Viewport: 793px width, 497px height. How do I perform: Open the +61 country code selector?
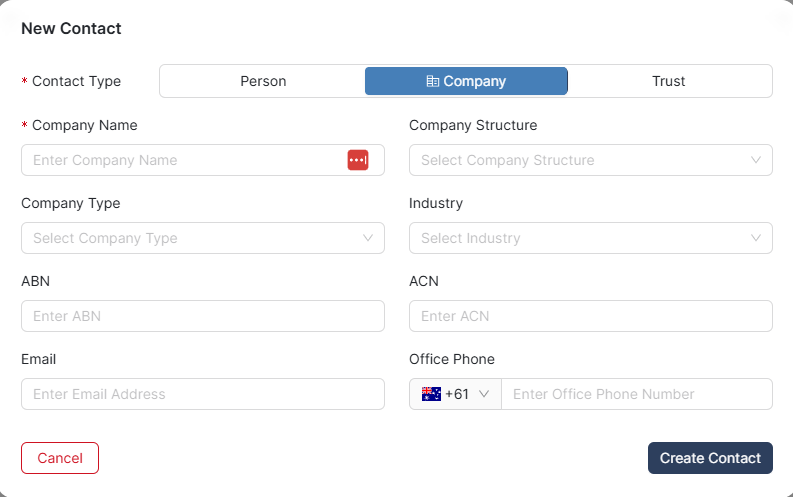(x=455, y=394)
